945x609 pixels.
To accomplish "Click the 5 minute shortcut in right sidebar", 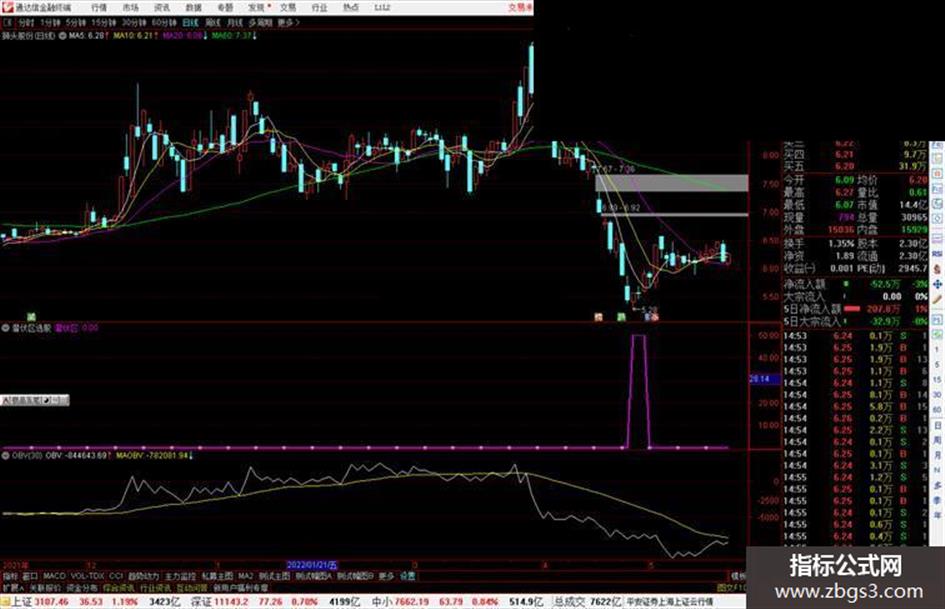I will pyautogui.click(x=937, y=364).
